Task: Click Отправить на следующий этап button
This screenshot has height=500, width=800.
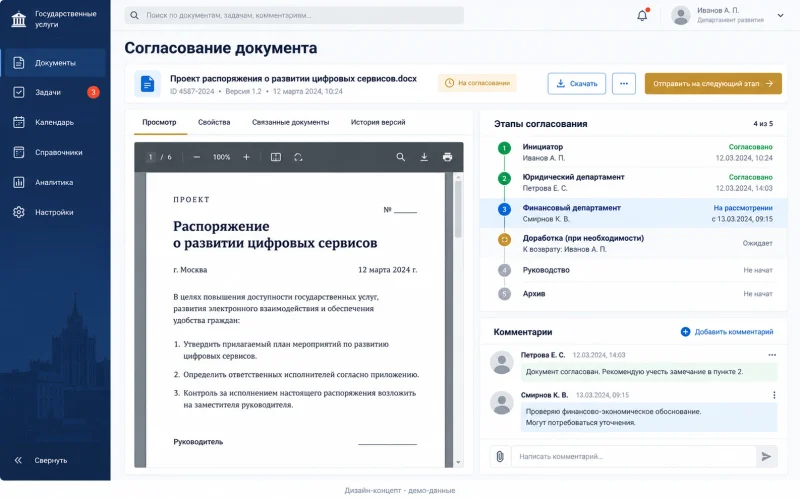Action: pos(713,84)
